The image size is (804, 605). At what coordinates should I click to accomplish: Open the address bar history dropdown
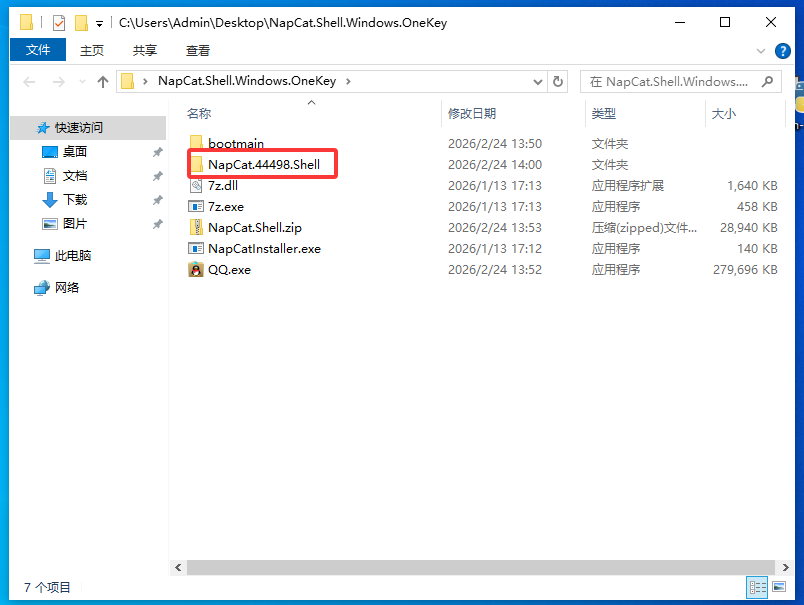537,82
